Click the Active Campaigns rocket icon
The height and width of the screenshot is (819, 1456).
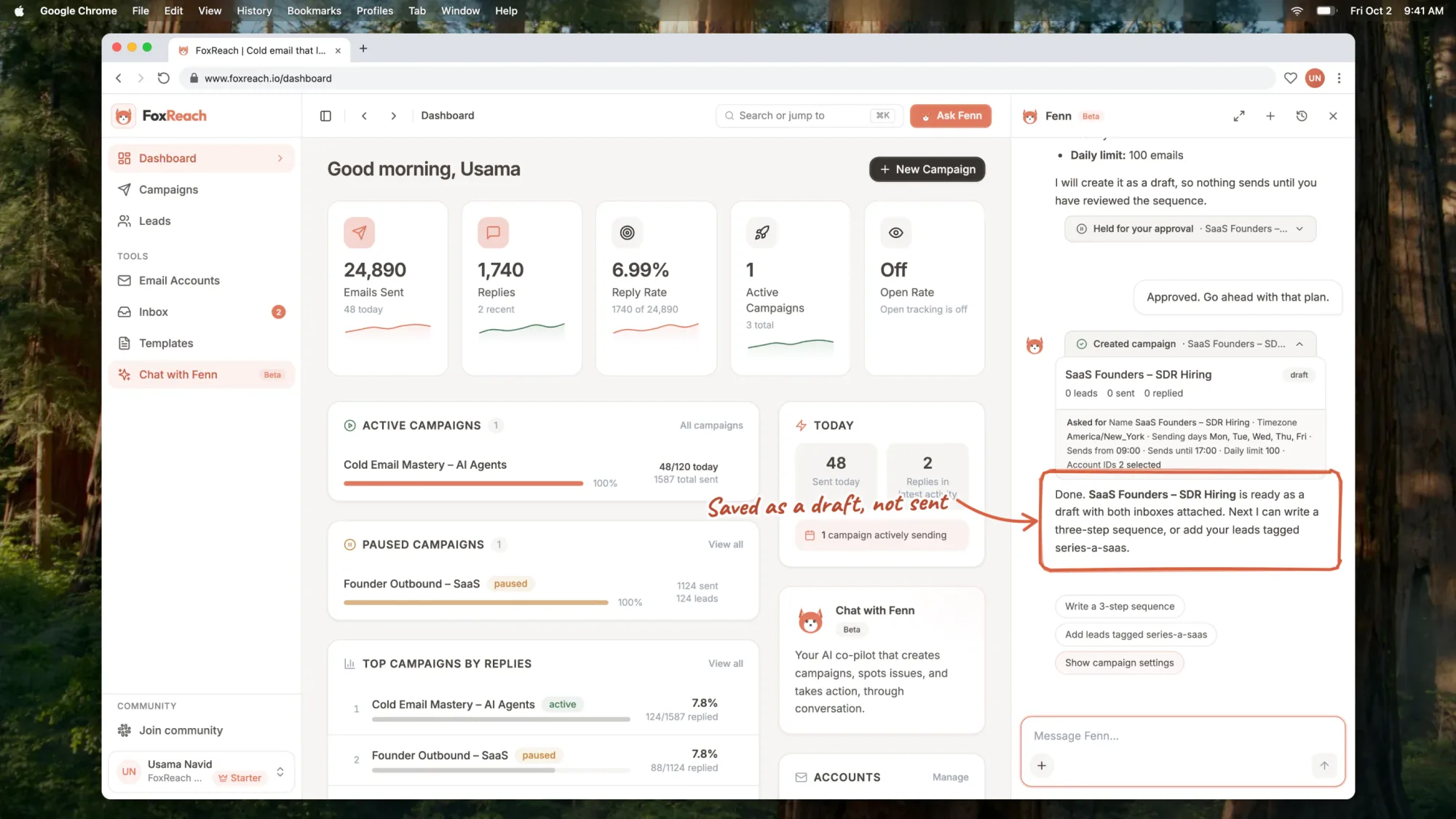(x=761, y=232)
